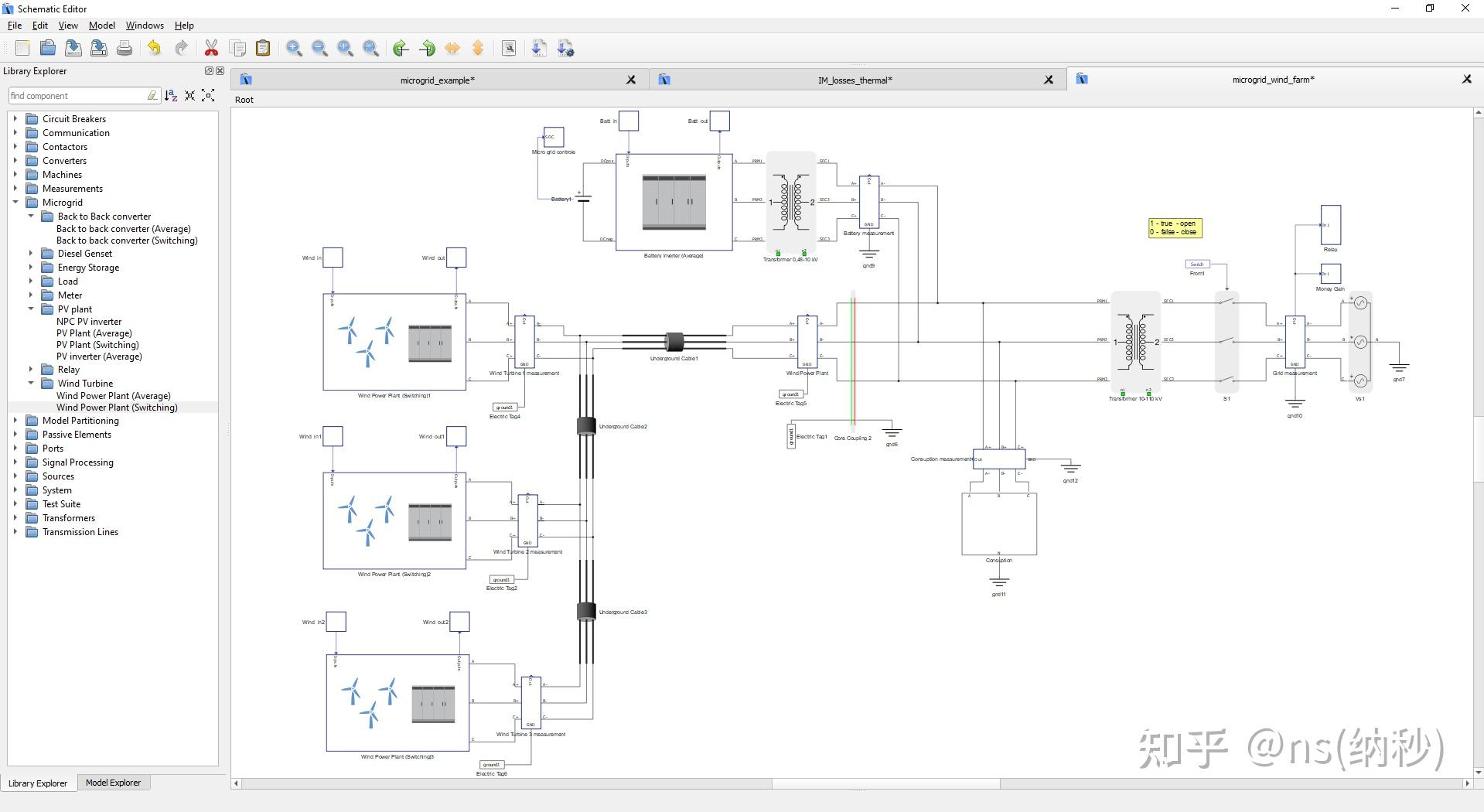Expand the Transformers library folder
Screen dimensions: 1484x812
[x=15, y=518]
